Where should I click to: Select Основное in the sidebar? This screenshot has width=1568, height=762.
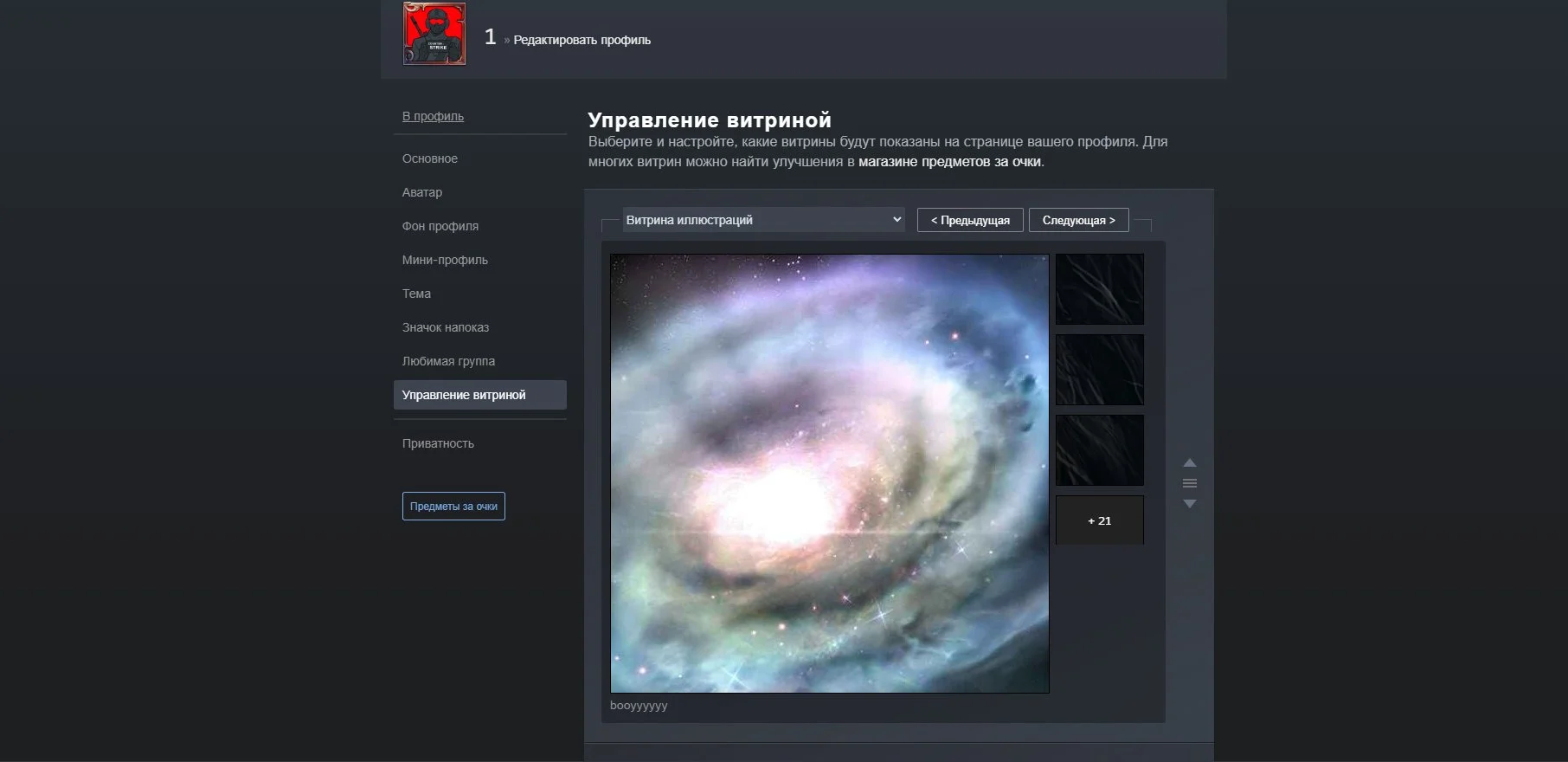pyautogui.click(x=430, y=158)
